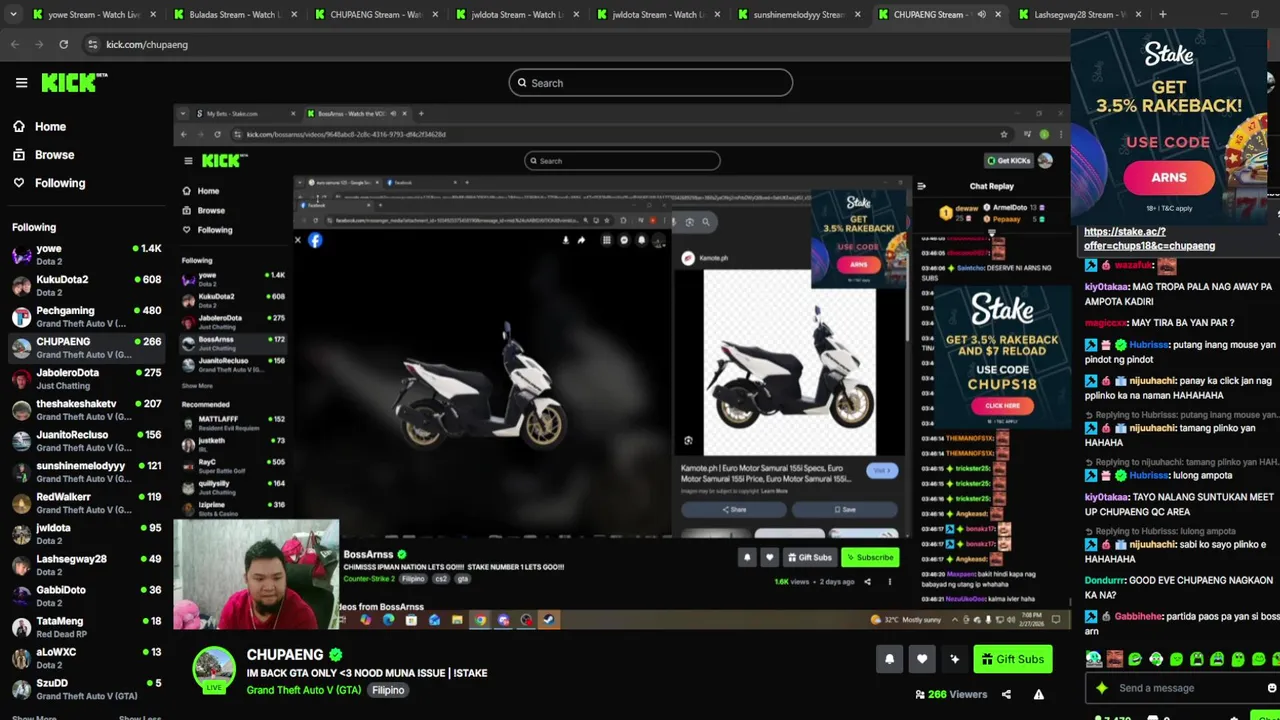The height and width of the screenshot is (720, 1280).
Task: Click the RedWalkerr avatar in Following list
Action: tap(21, 503)
